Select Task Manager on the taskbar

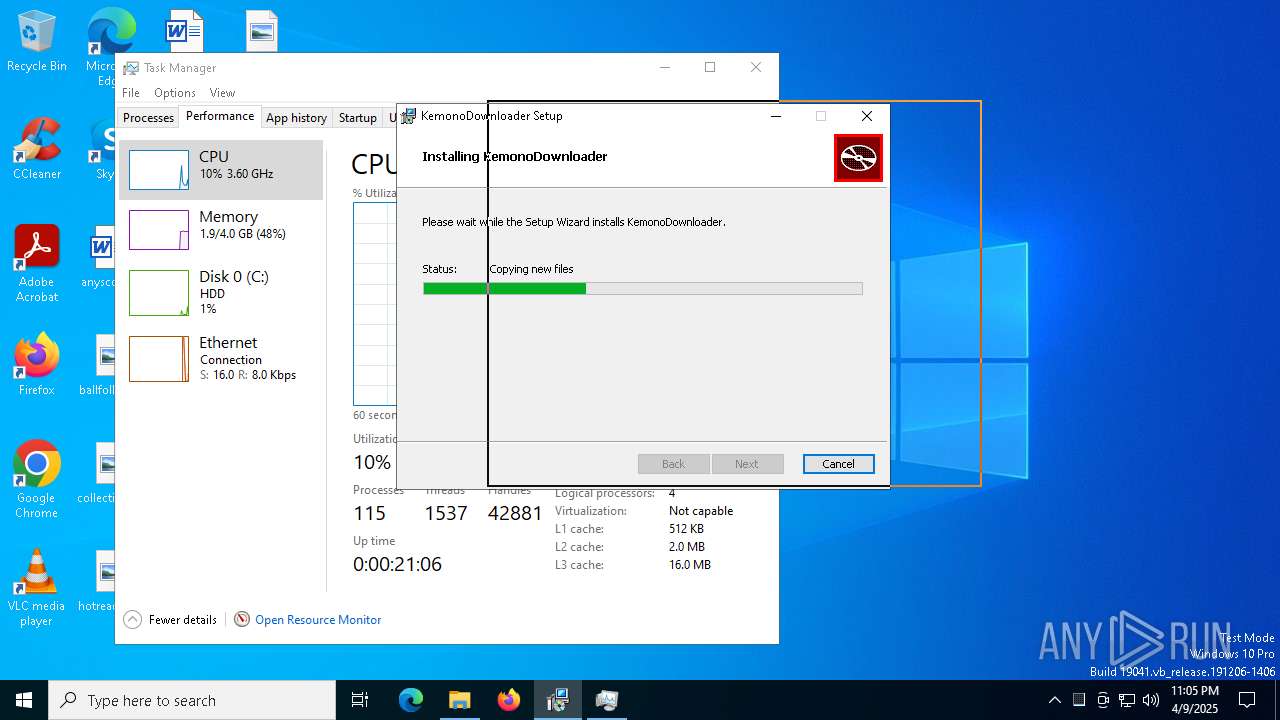tap(607, 700)
